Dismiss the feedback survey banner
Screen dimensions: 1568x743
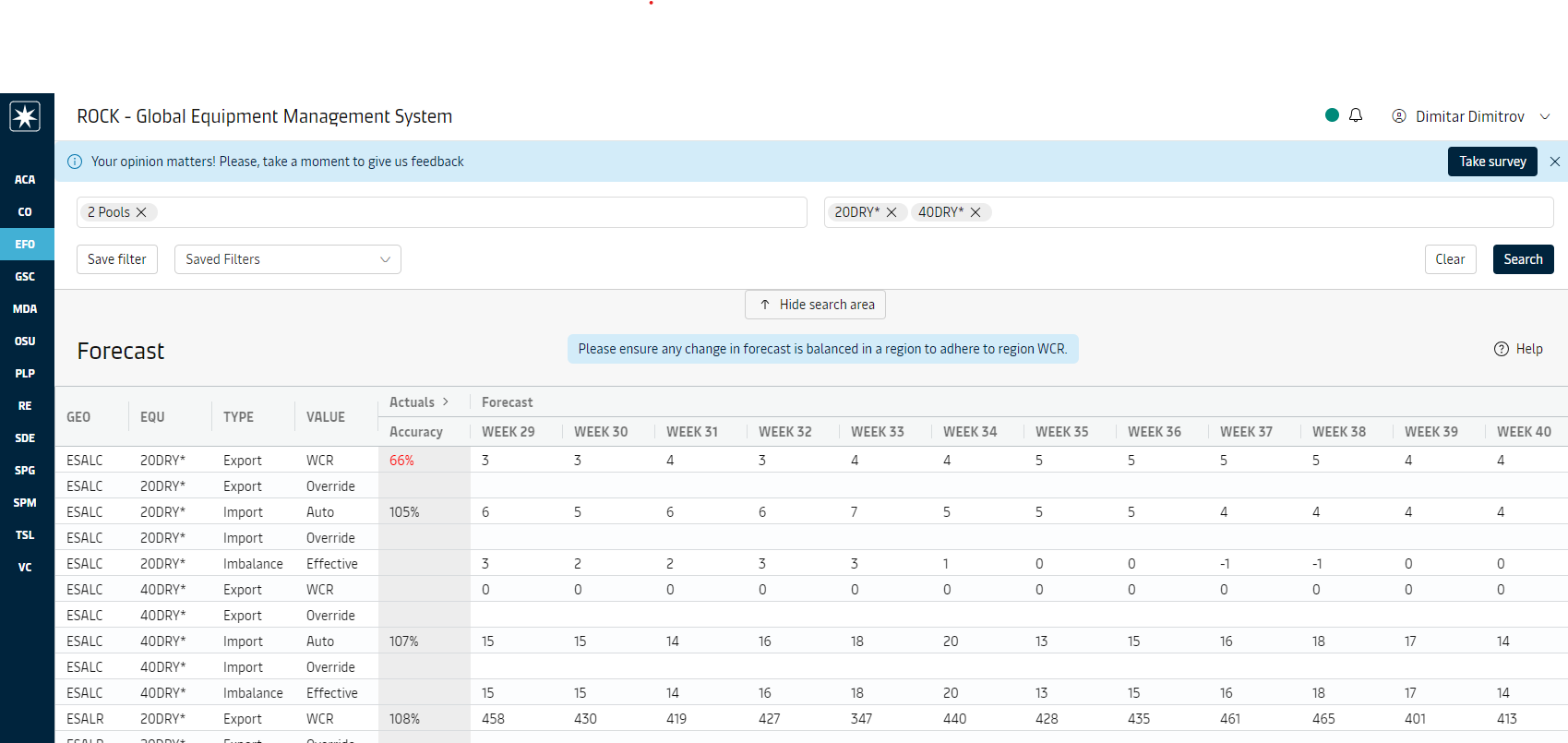click(x=1555, y=162)
